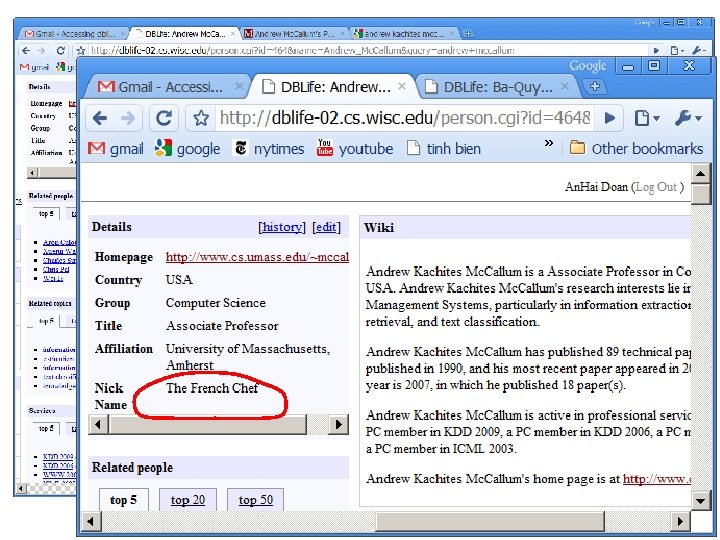
Task: Click the gmail bookmark in the background window
Action: tap(34, 68)
